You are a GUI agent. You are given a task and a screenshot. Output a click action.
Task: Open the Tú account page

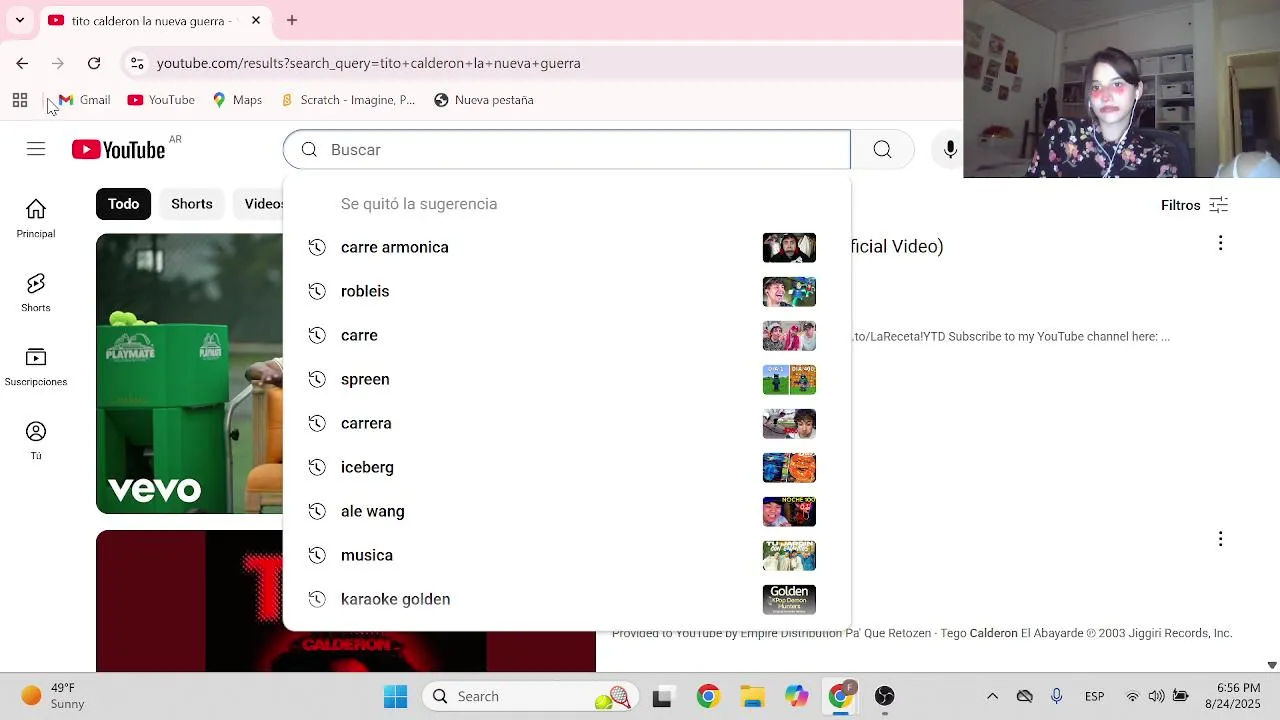coord(36,441)
